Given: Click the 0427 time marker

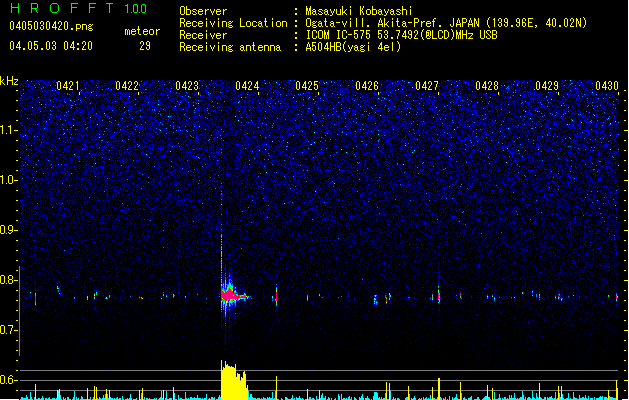Looking at the screenshot, I should pos(427,86).
